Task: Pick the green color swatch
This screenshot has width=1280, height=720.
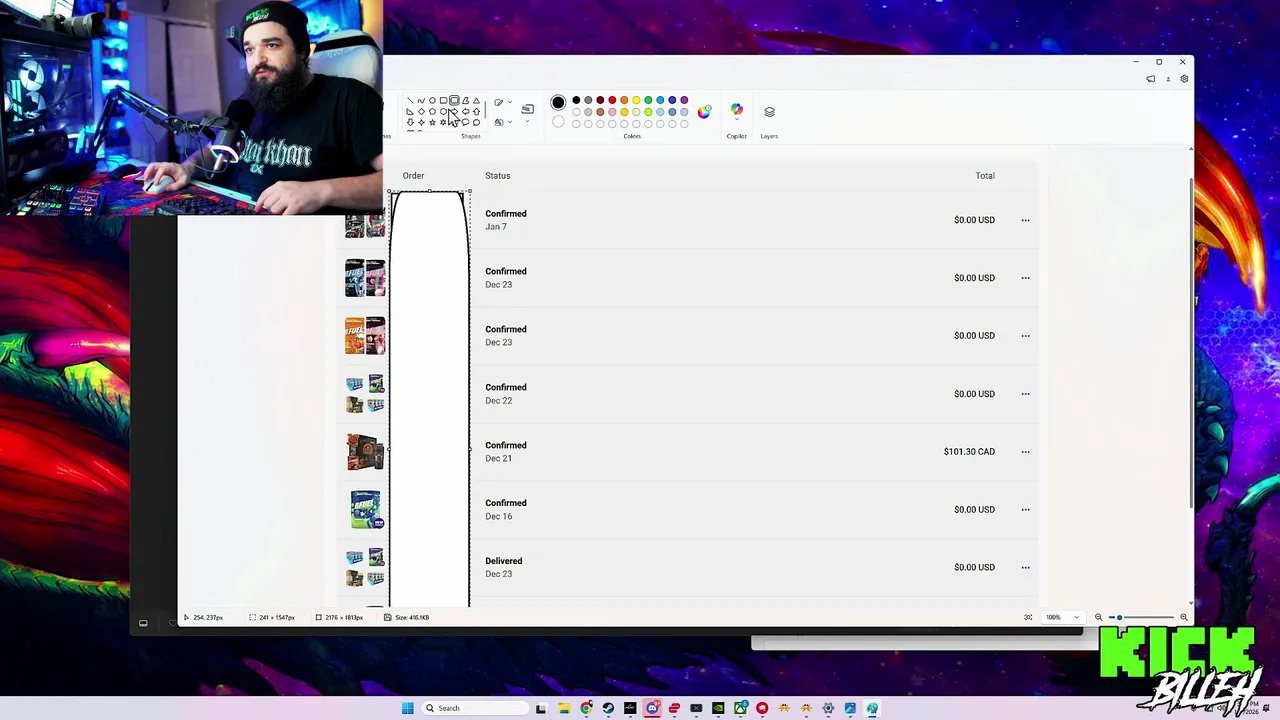Action: [x=648, y=100]
